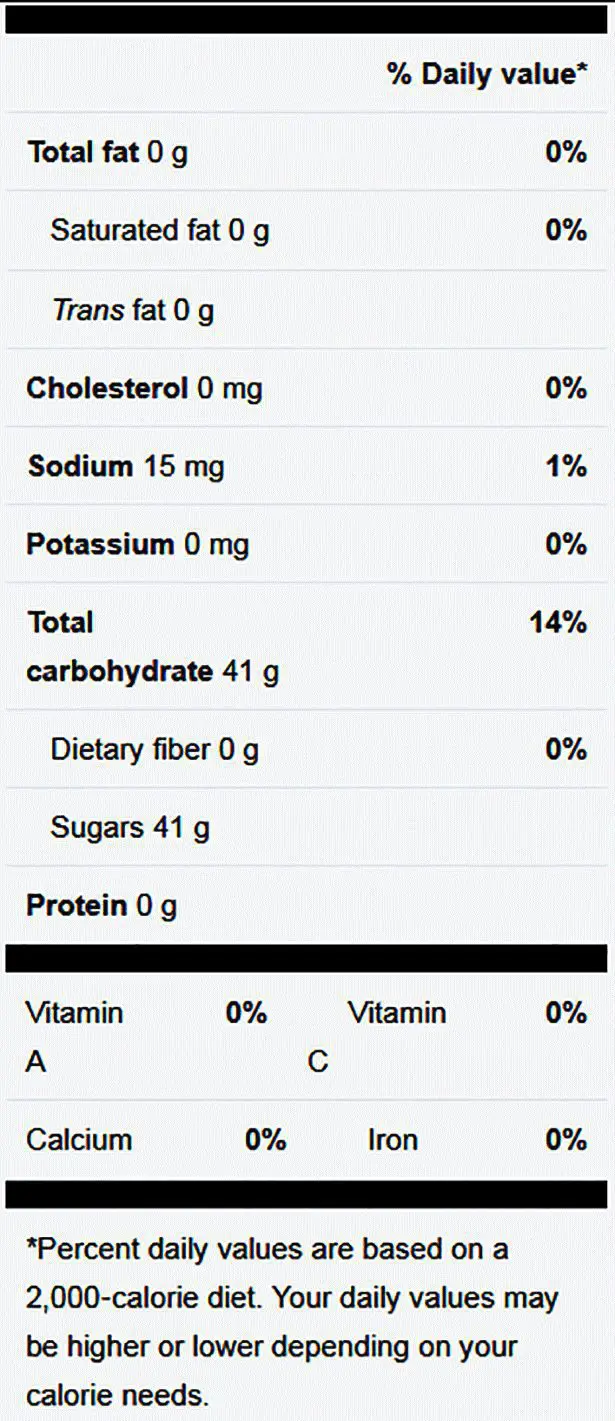Click the Sodium 15 mg label

(x=126, y=467)
